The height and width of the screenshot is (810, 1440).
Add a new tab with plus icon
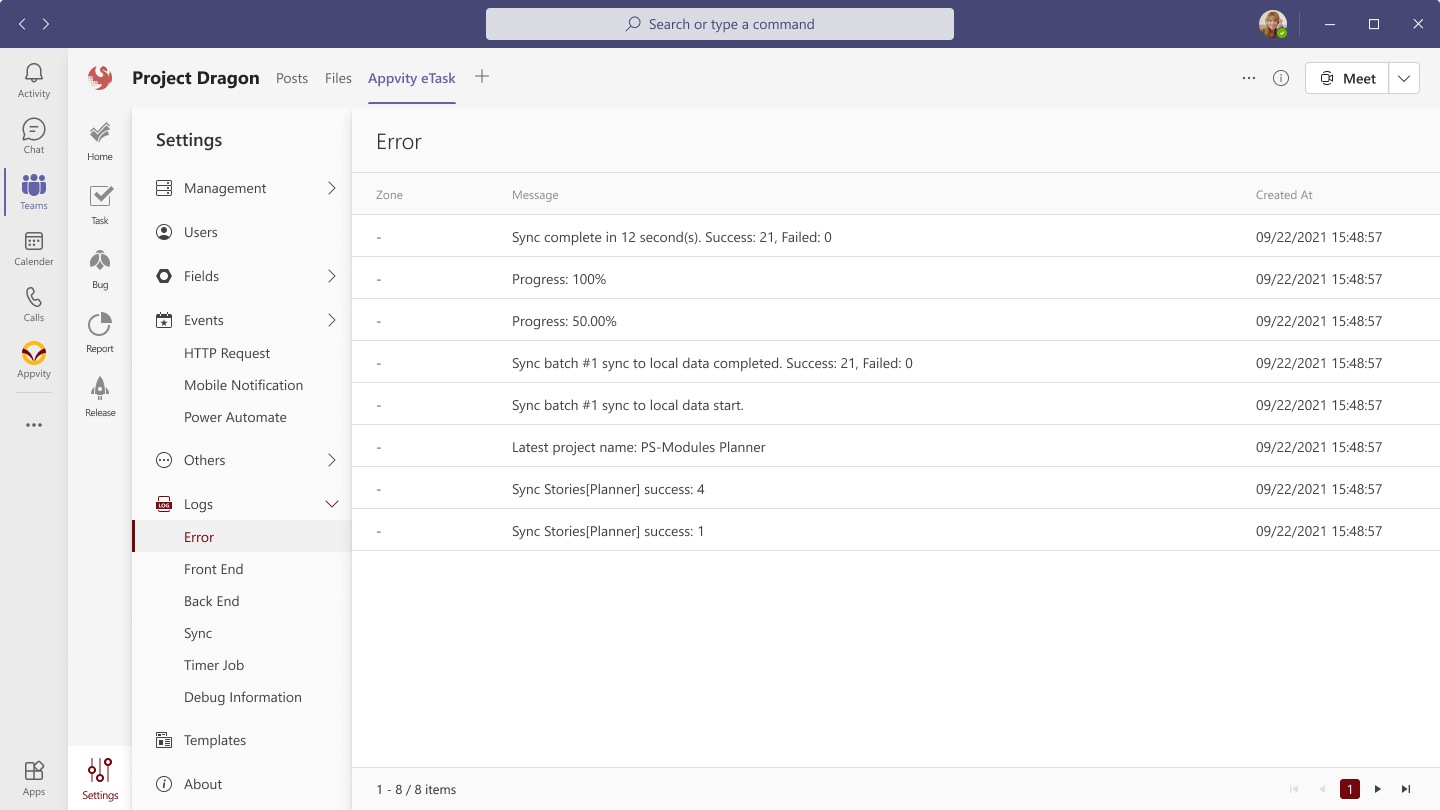click(482, 77)
